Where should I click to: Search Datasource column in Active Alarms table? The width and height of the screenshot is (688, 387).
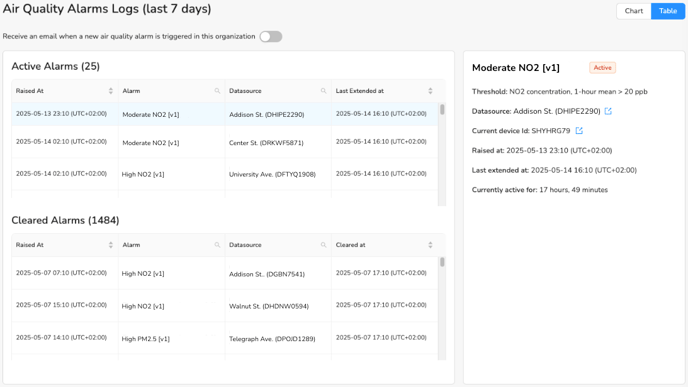click(x=323, y=91)
